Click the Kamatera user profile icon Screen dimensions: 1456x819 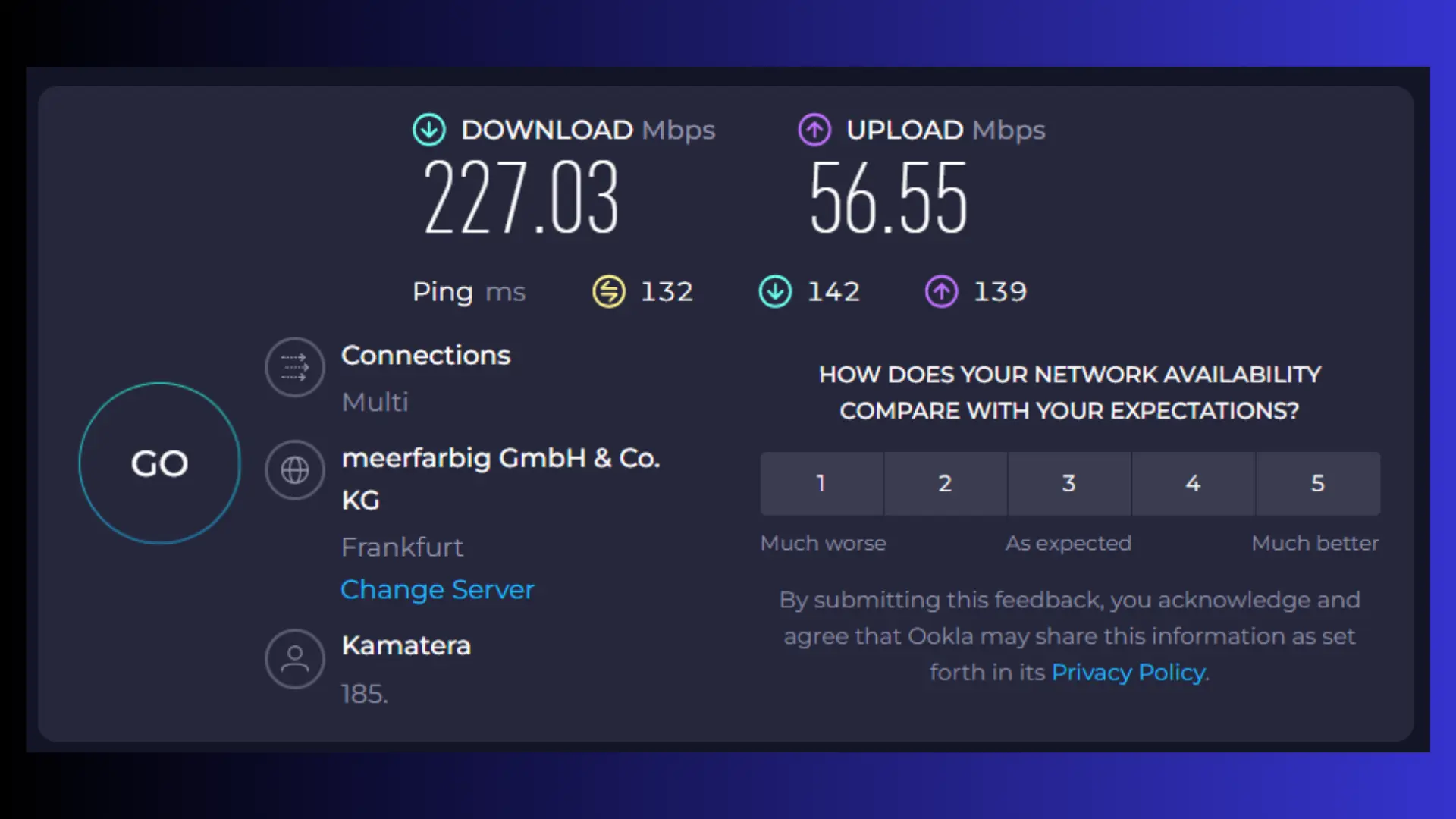[x=295, y=658]
